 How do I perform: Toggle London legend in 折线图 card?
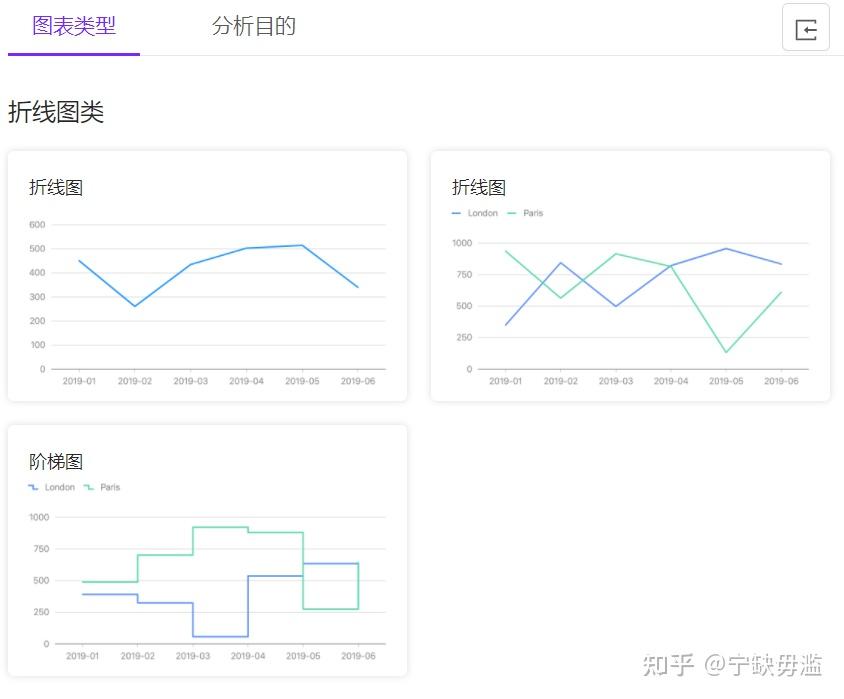coord(475,213)
